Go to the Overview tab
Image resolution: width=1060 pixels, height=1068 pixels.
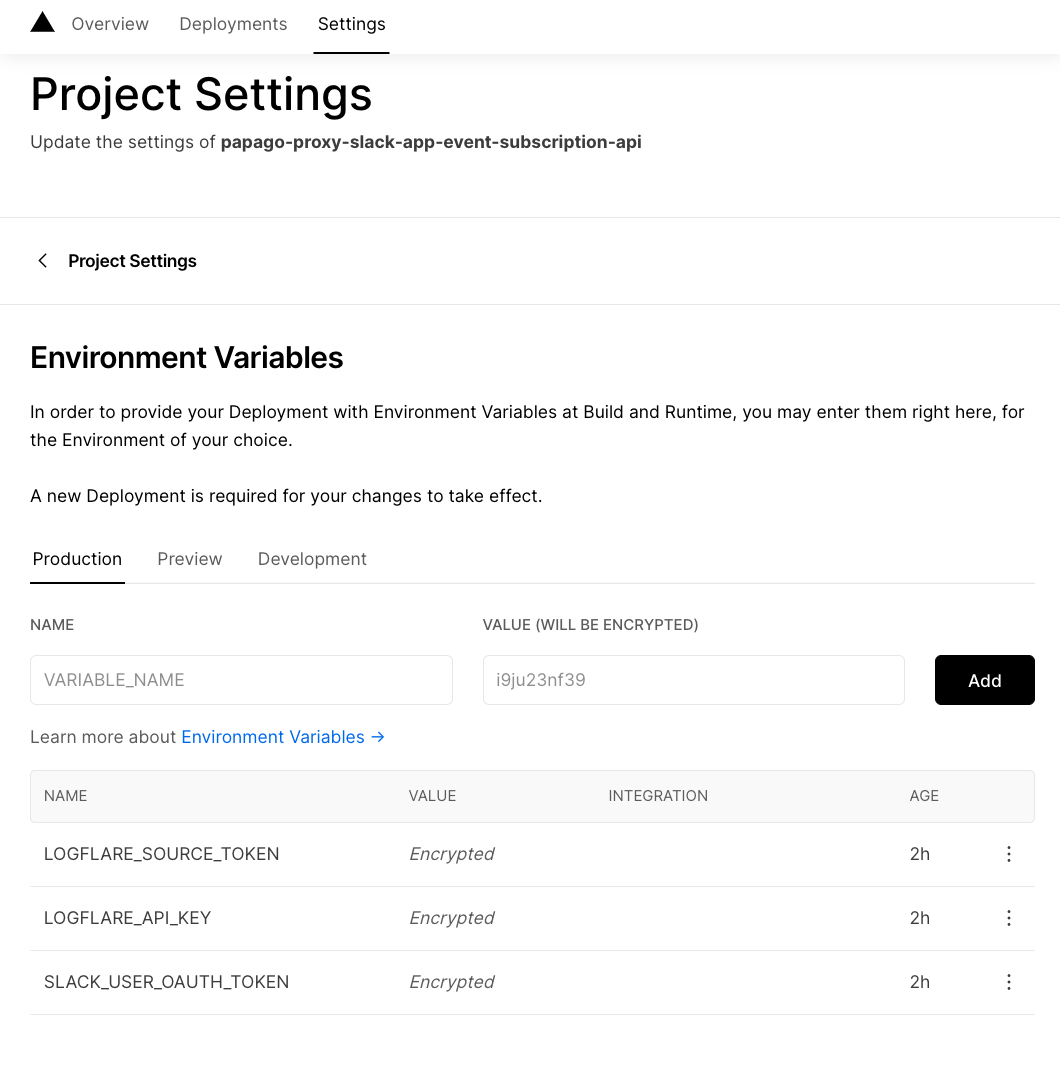(x=110, y=24)
